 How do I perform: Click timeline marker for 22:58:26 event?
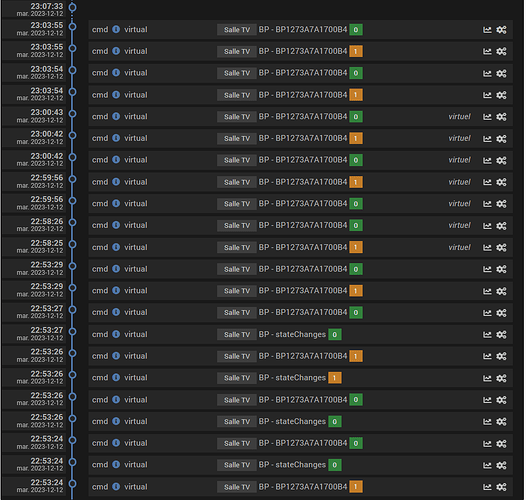click(72, 222)
